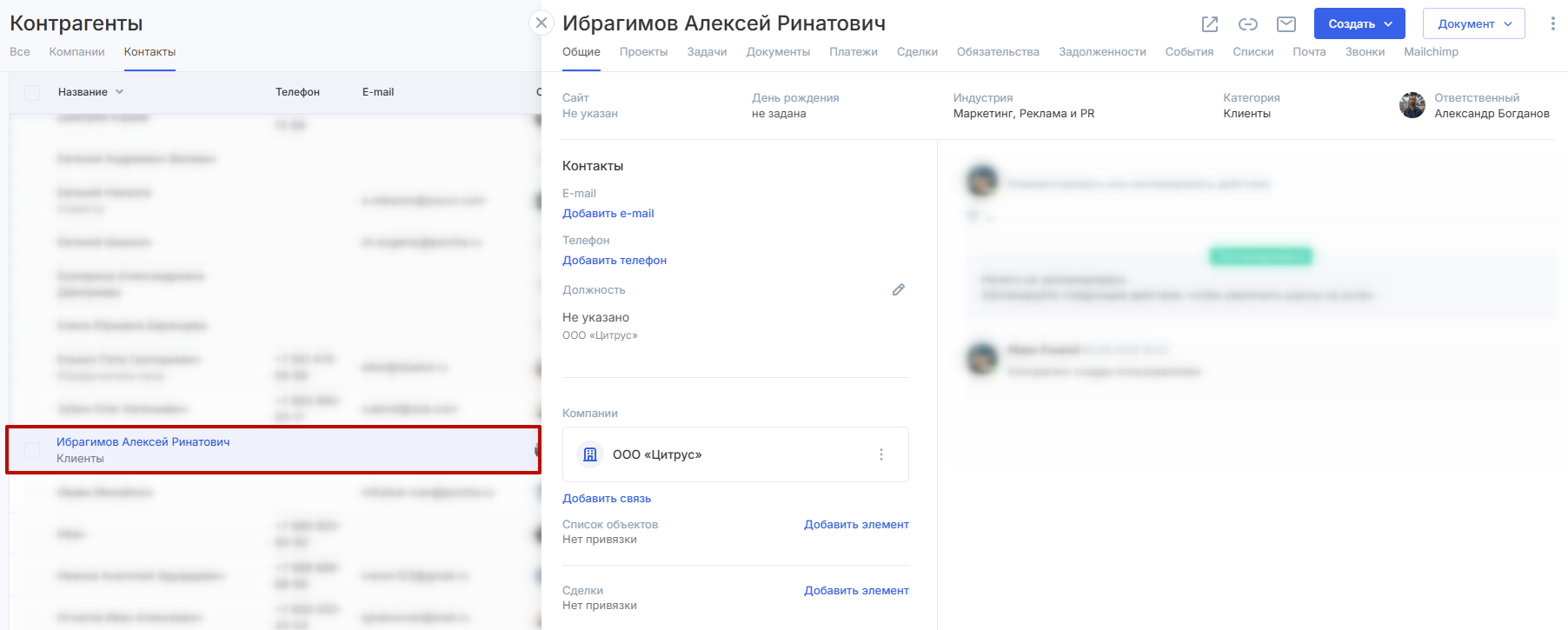
Task: Open the Задолженности tab
Action: tap(1101, 52)
